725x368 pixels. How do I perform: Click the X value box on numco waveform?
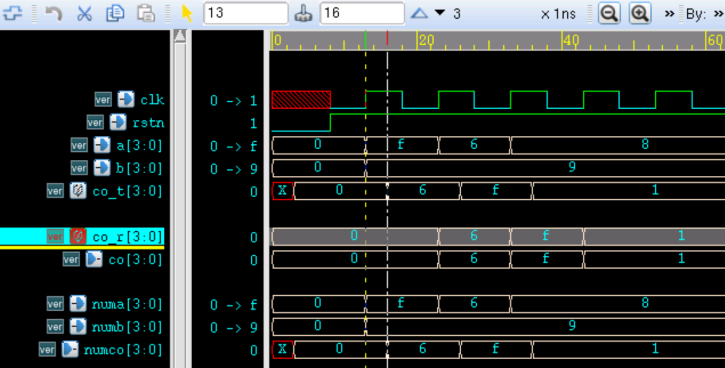click(x=282, y=349)
